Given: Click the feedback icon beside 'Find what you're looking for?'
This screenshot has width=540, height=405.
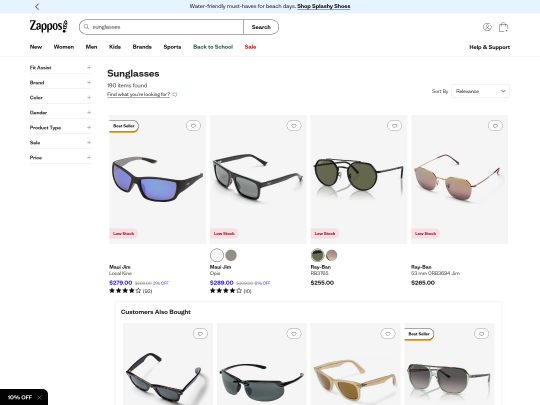Looking at the screenshot, I should point(175,94).
